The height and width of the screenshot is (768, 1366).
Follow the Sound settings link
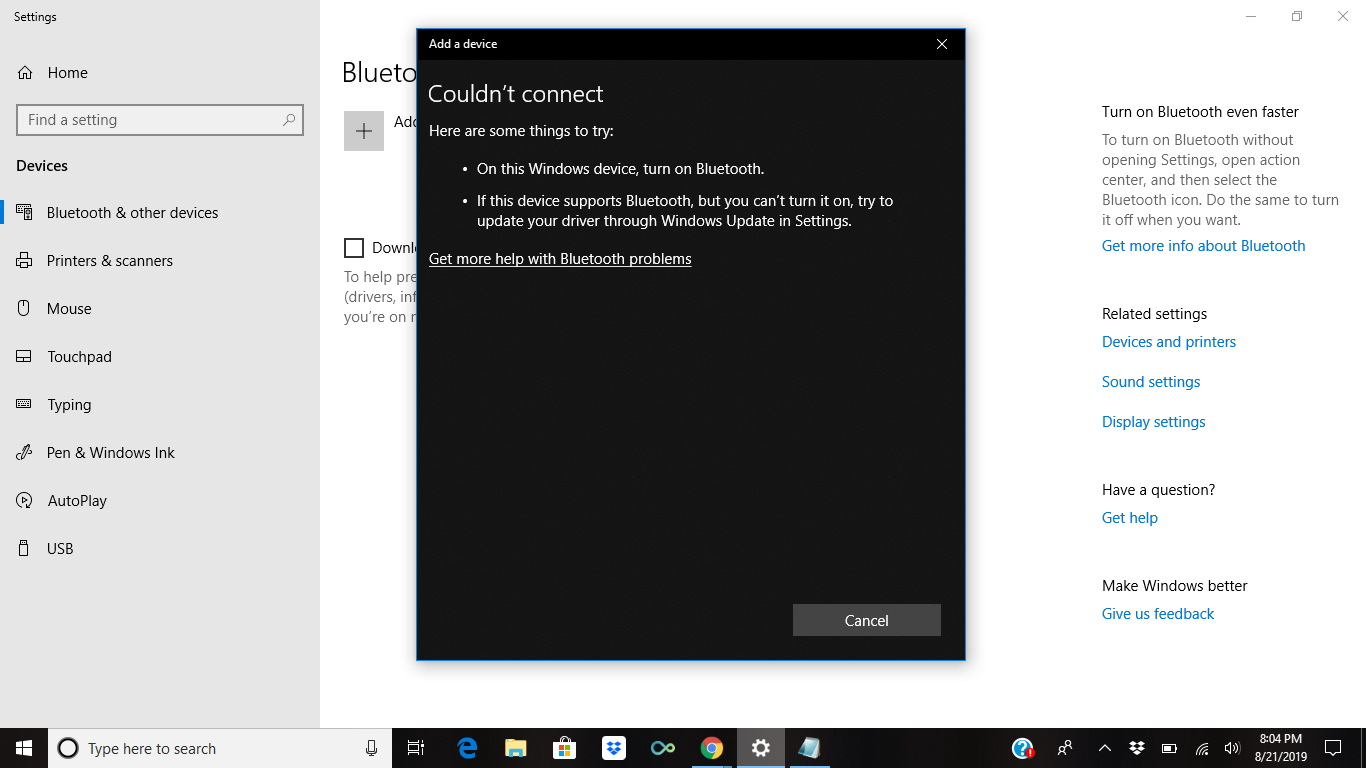[1151, 382]
